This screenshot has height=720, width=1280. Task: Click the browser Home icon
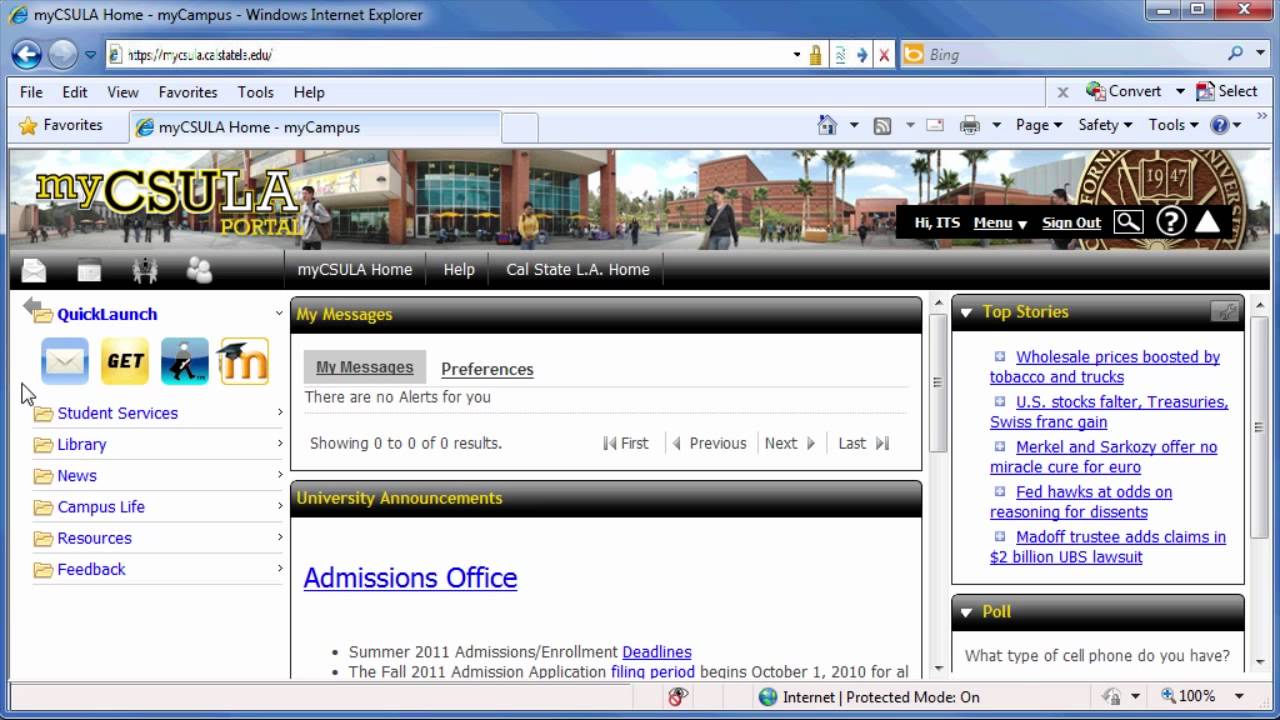827,125
